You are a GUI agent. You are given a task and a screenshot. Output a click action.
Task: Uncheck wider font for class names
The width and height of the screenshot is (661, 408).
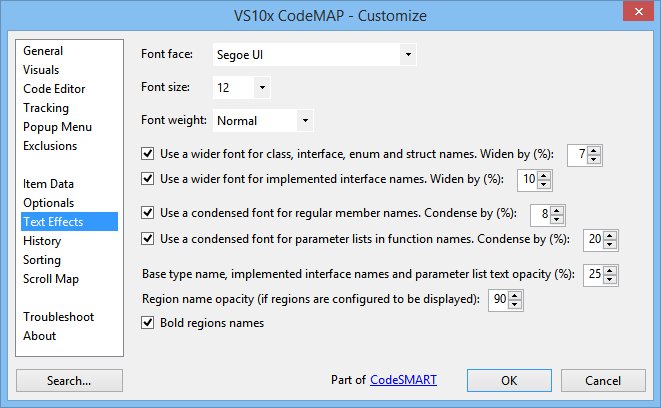pos(148,153)
